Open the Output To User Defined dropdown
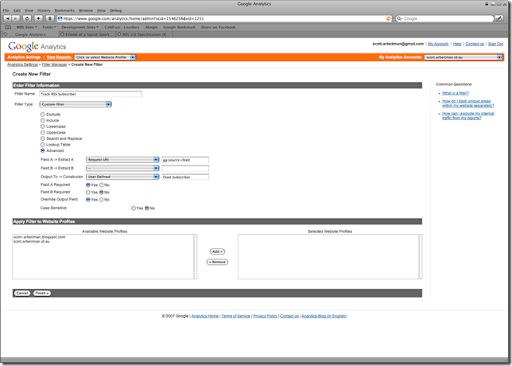 tap(123, 177)
